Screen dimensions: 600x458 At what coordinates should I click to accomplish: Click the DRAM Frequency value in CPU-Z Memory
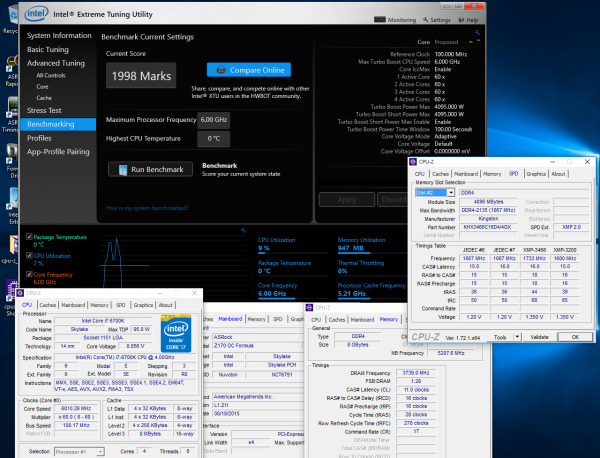(416, 373)
